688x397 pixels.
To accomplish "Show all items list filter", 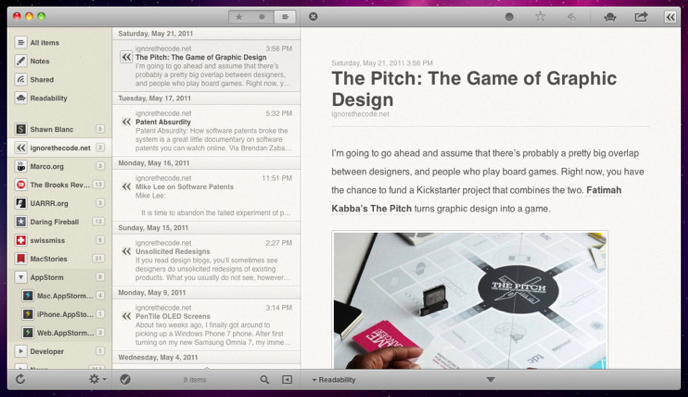I will [x=285, y=17].
